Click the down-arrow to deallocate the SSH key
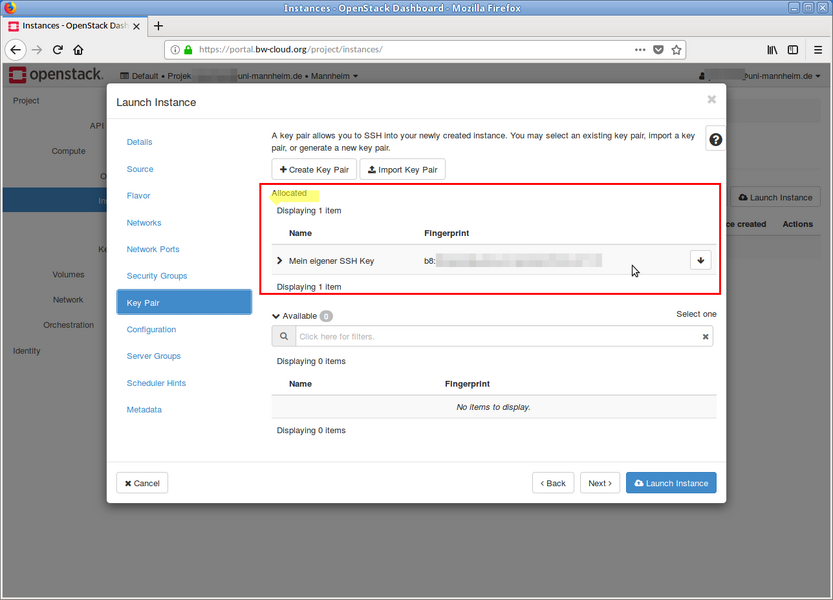This screenshot has height=600, width=833. pos(700,260)
